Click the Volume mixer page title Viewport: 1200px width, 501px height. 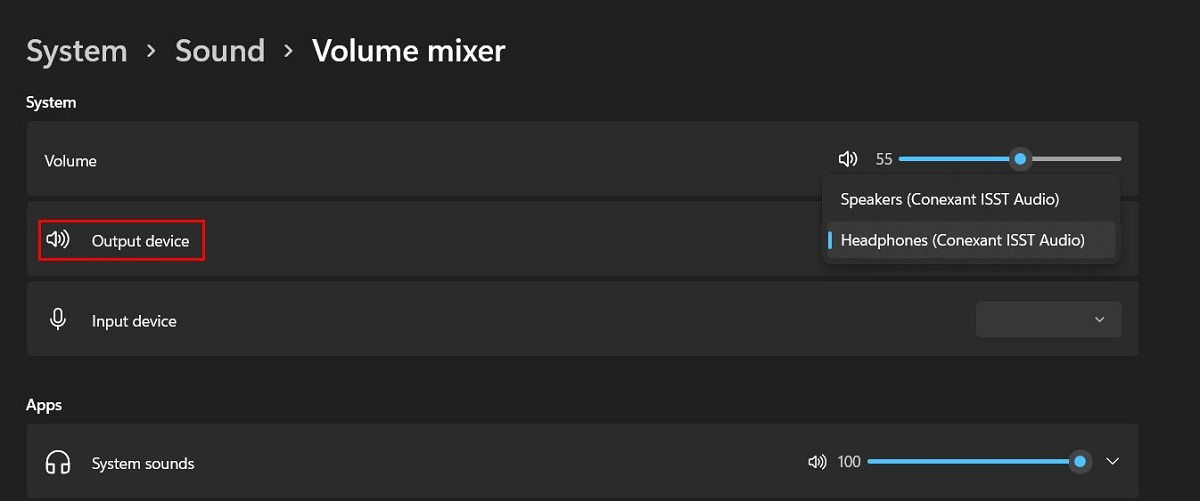click(409, 51)
